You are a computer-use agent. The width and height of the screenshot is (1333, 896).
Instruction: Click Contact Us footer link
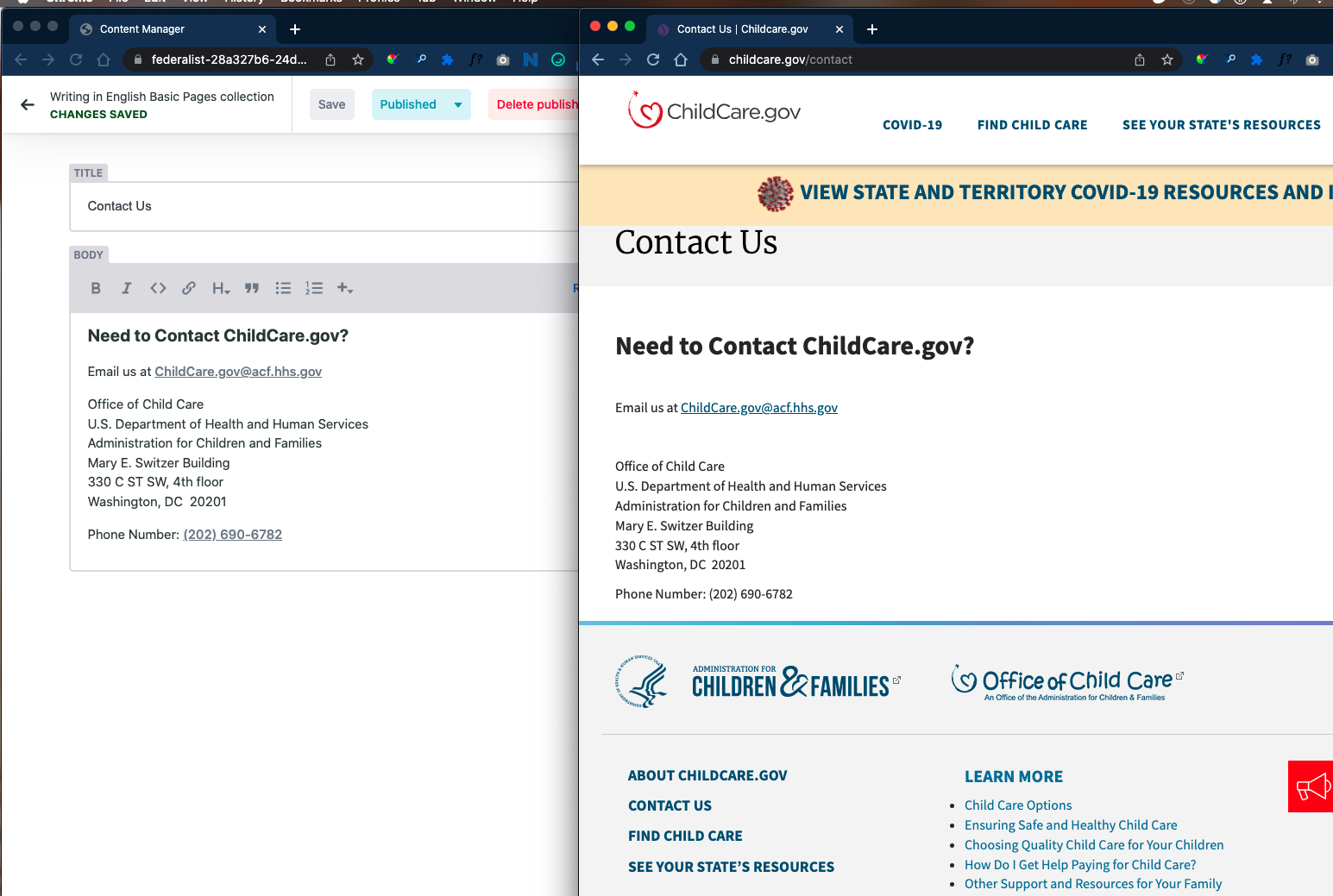point(670,805)
